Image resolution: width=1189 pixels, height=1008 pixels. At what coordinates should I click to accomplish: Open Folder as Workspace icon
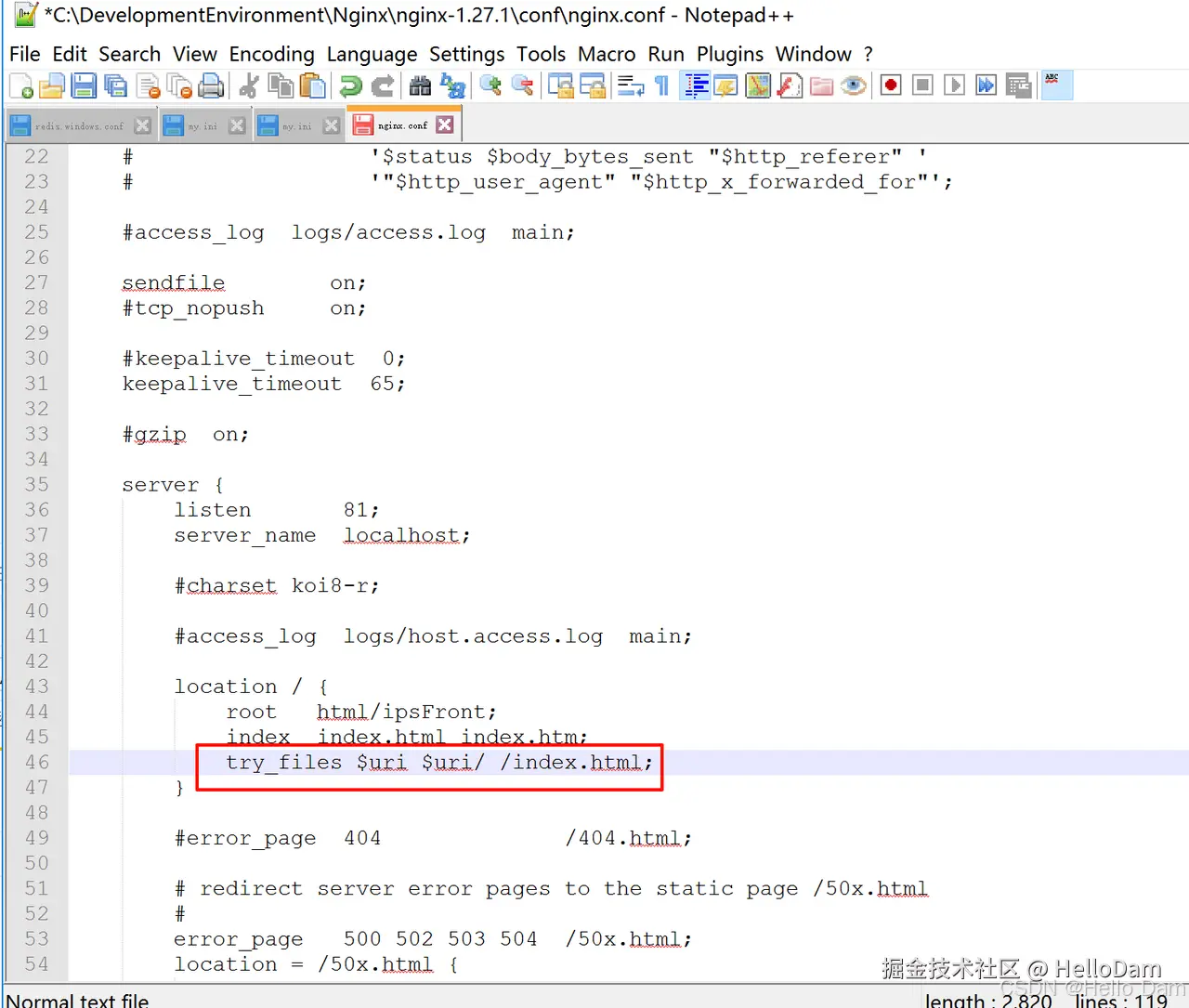pyautogui.click(x=821, y=86)
